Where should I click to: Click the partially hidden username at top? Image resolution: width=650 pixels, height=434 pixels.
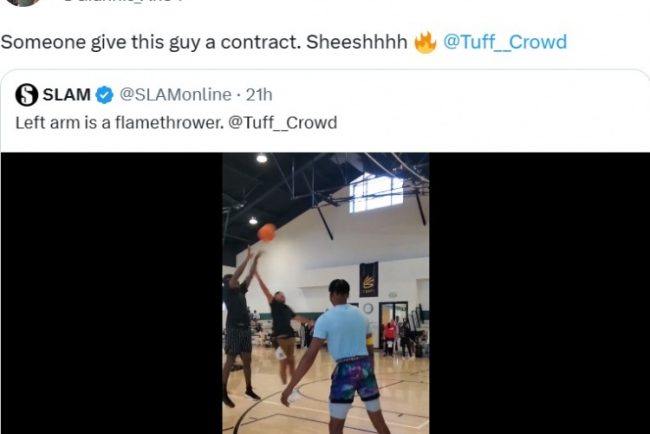coord(122,1)
